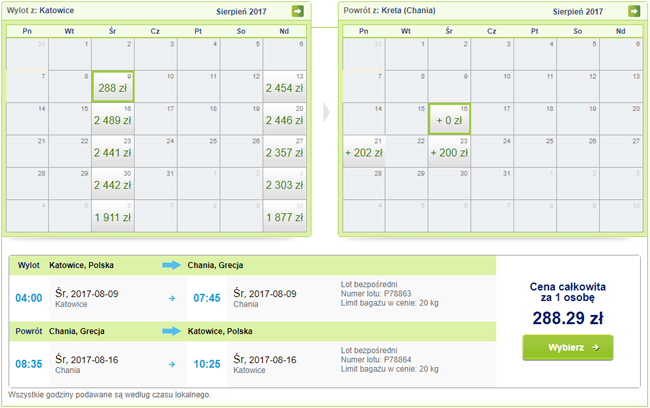Select departure on 13th for 2 454 zł
Viewport: 650px width, 408px height.
284,87
